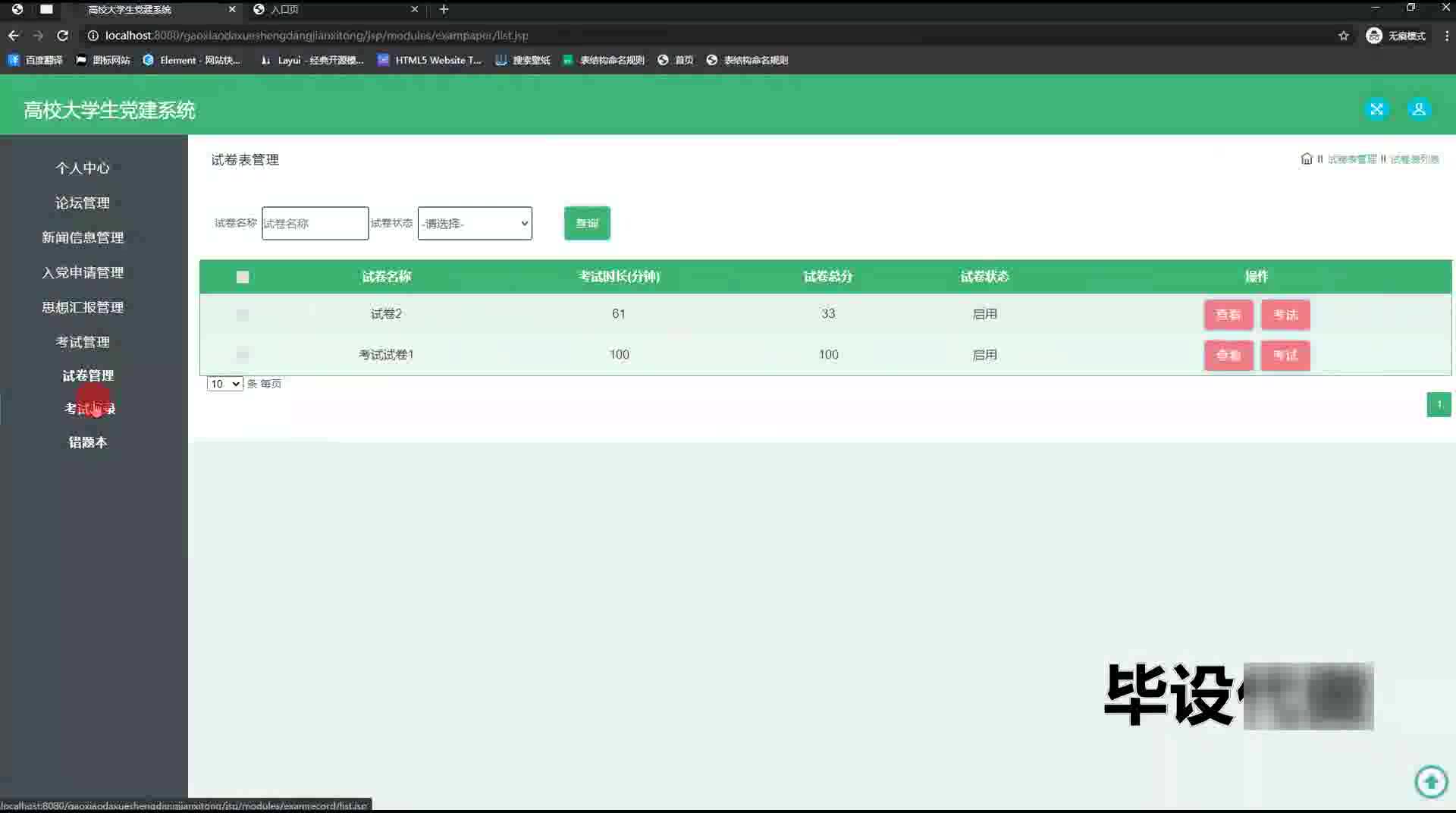Click the 试卷总分 column header
The height and width of the screenshot is (813, 1456).
pos(828,277)
